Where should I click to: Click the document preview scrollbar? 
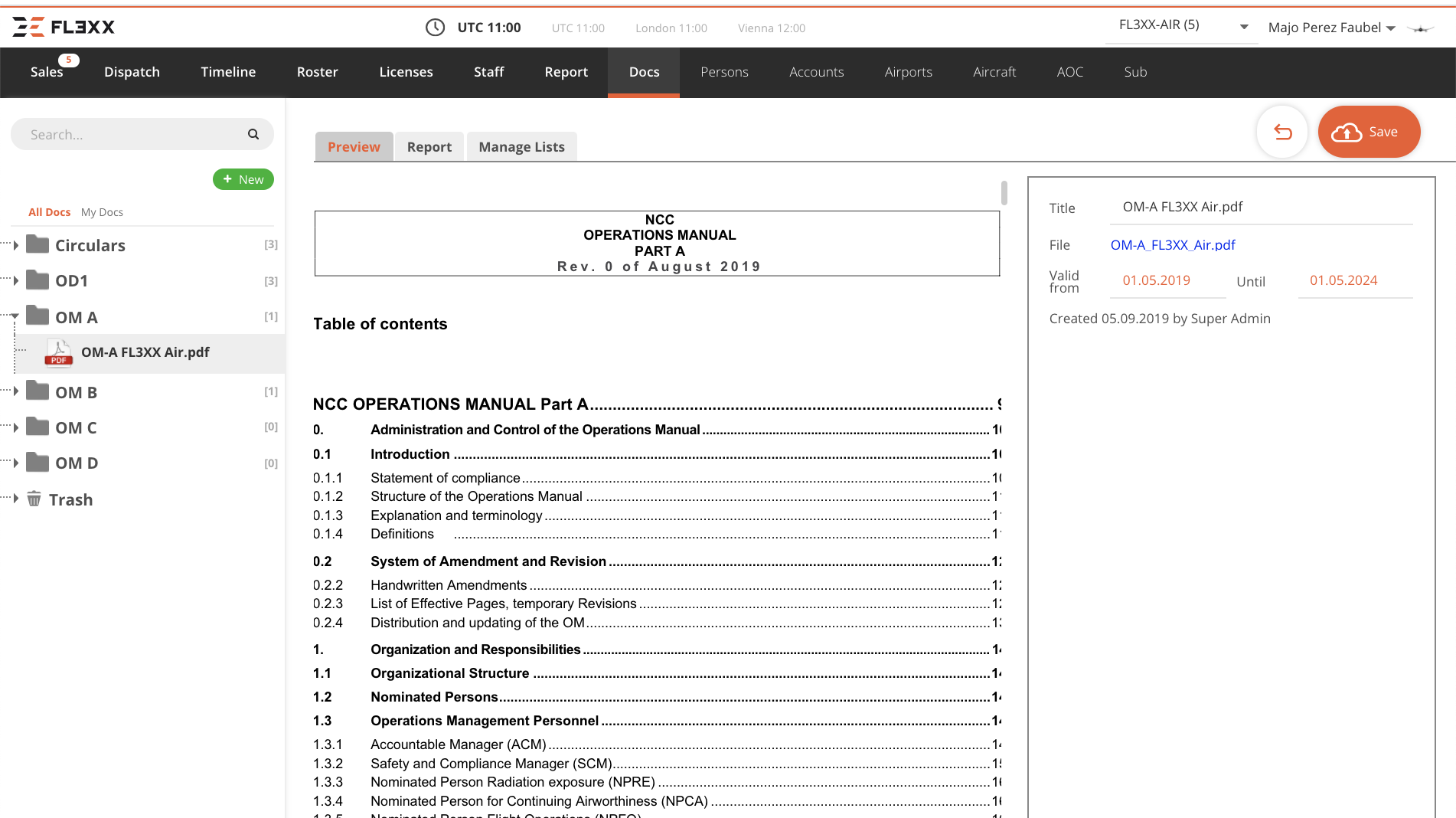point(1004,192)
